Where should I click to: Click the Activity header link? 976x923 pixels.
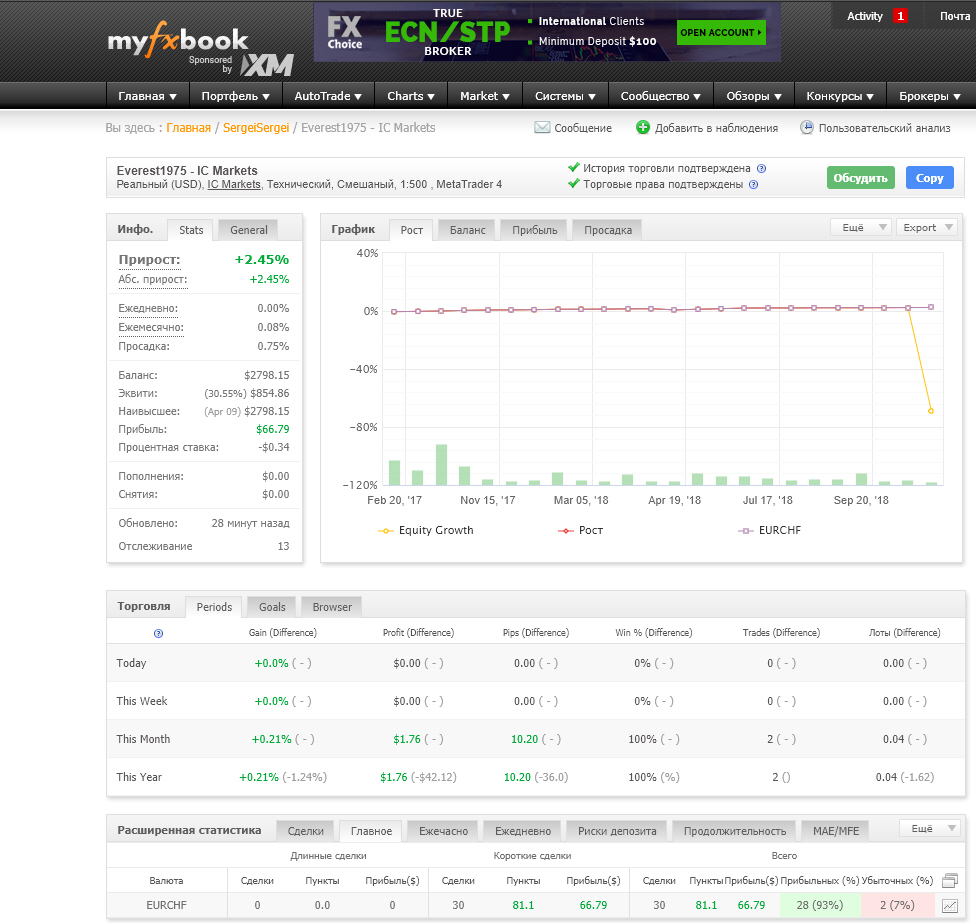[x=865, y=16]
